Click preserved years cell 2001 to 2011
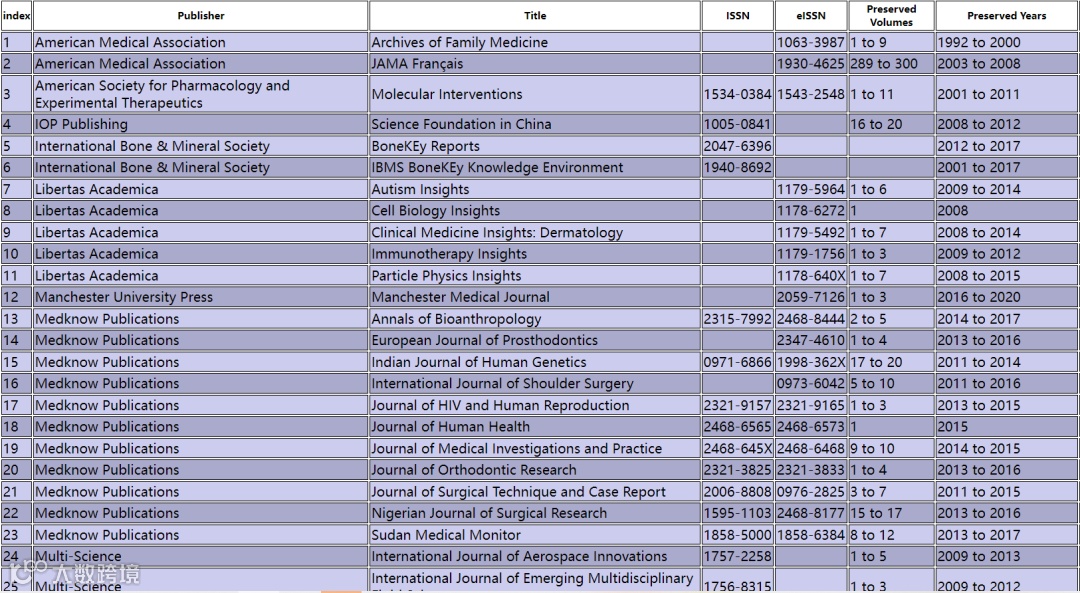This screenshot has width=1080, height=593. 1006,94
